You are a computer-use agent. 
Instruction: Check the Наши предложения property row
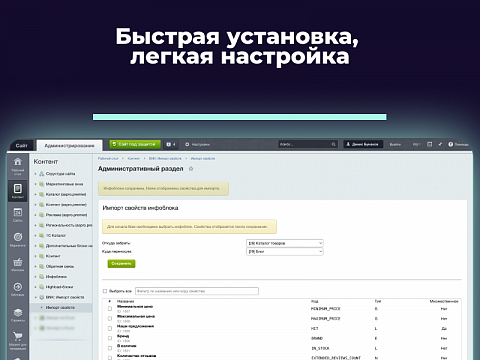110,329
